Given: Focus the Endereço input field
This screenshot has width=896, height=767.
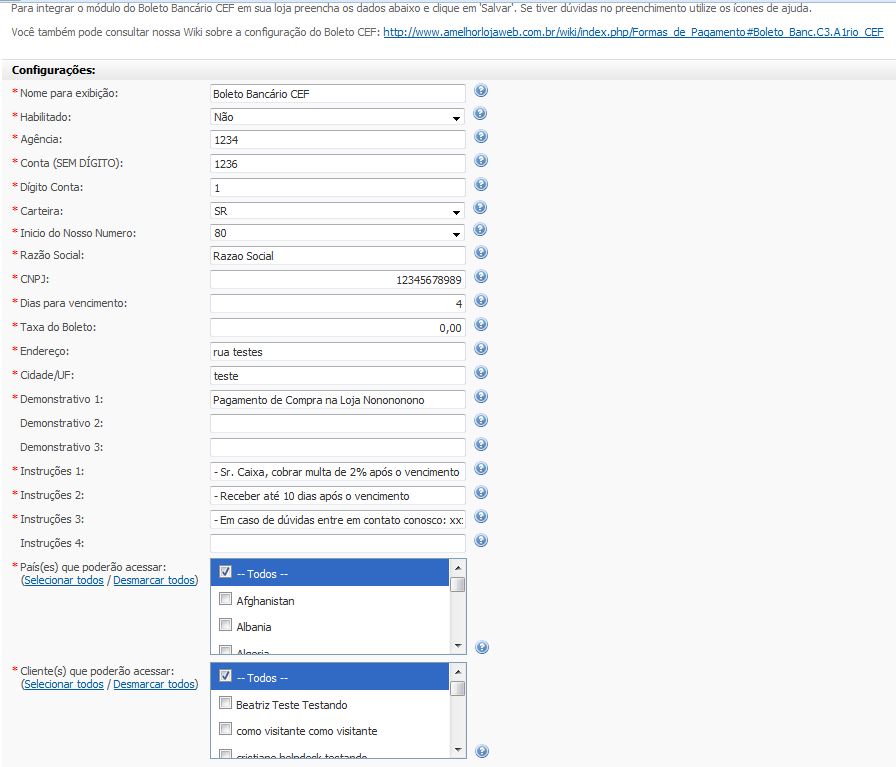Looking at the screenshot, I should point(338,351).
